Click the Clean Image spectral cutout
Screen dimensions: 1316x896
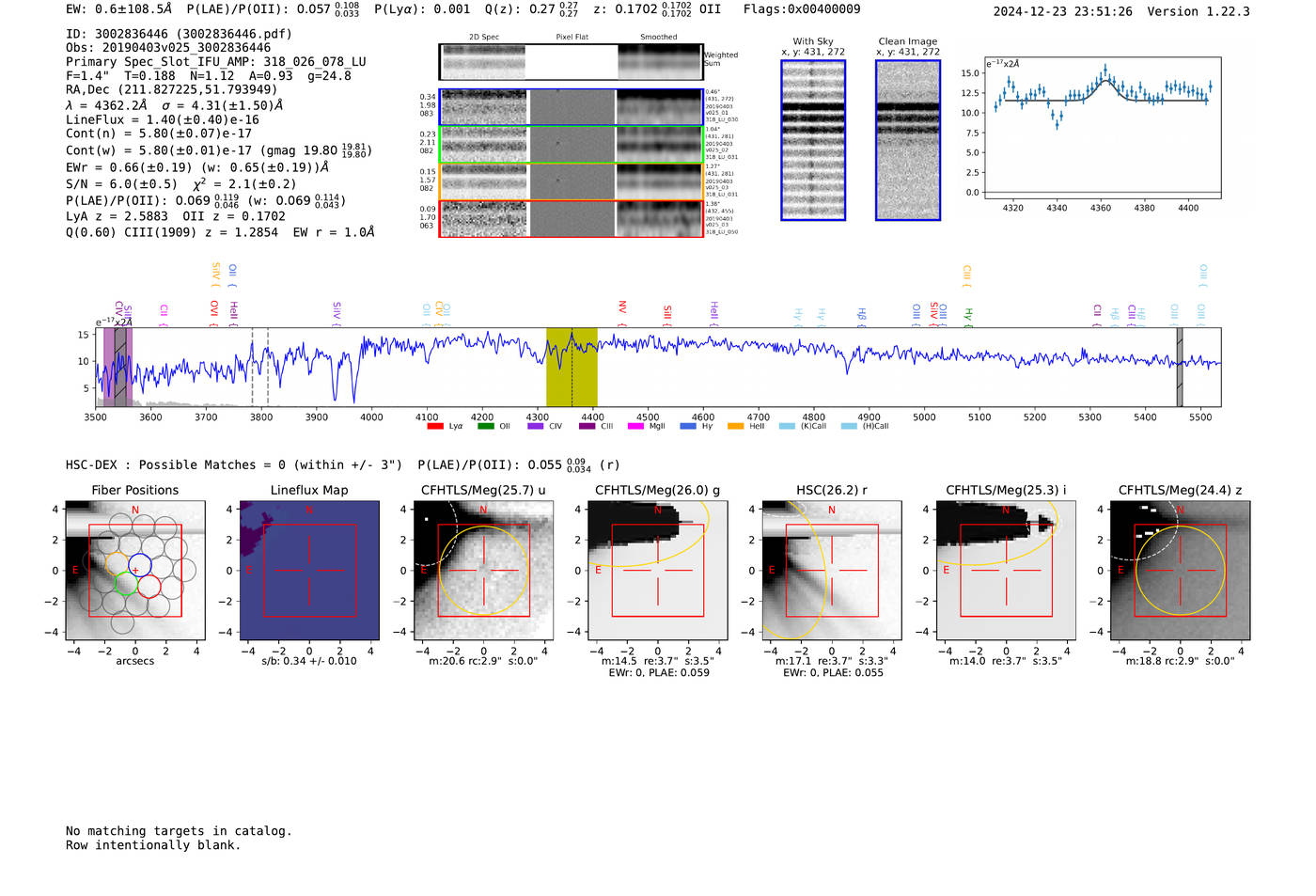point(908,140)
